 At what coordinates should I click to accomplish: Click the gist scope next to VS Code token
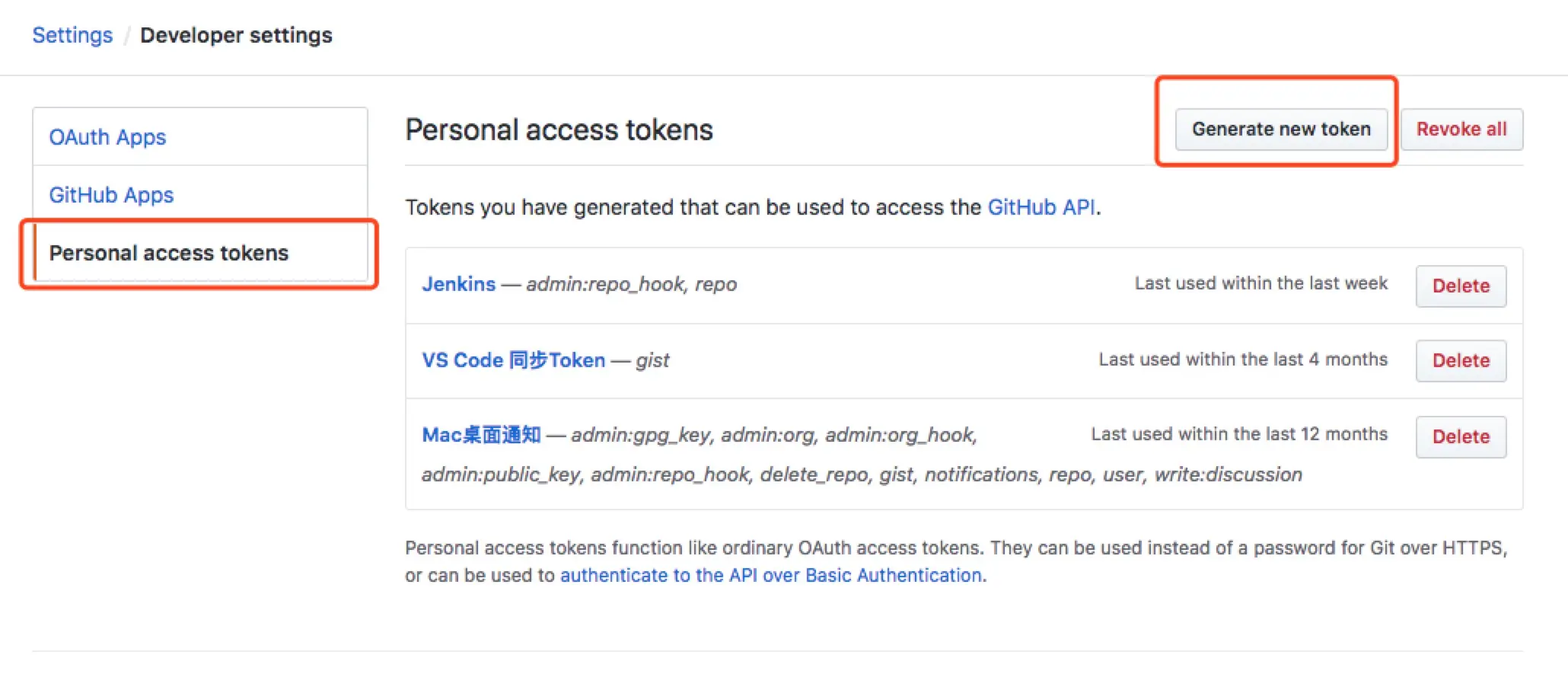(x=653, y=359)
